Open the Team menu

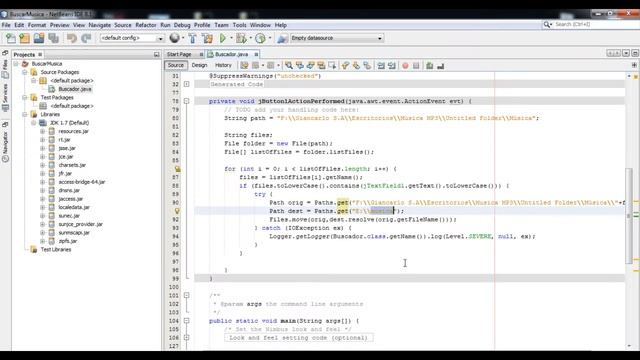pyautogui.click(x=221, y=25)
